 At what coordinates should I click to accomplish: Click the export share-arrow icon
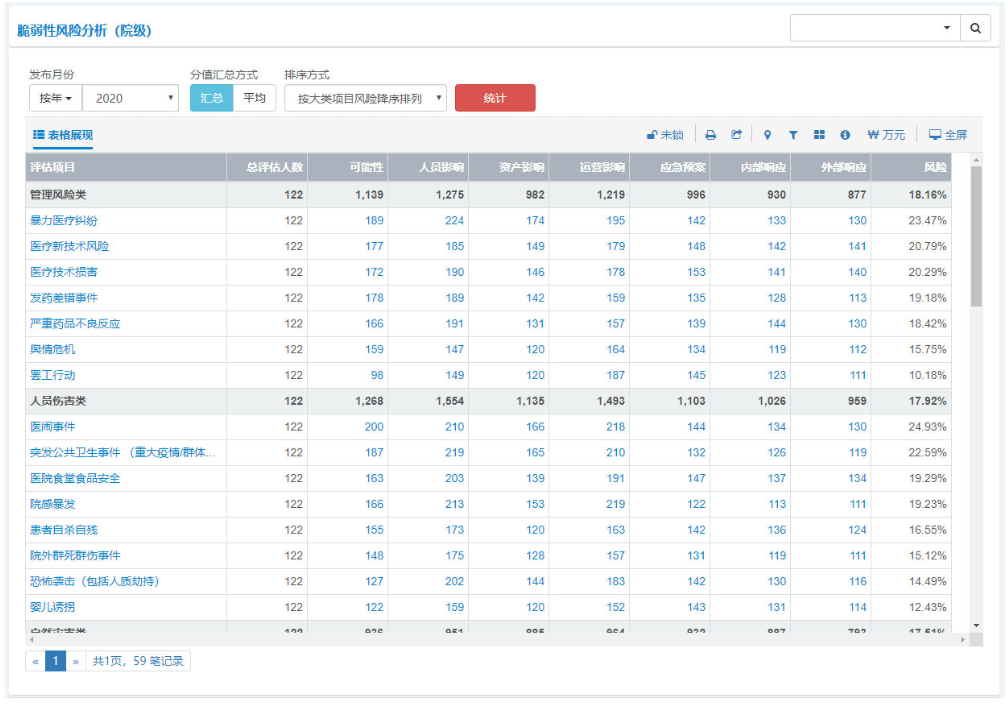[737, 135]
